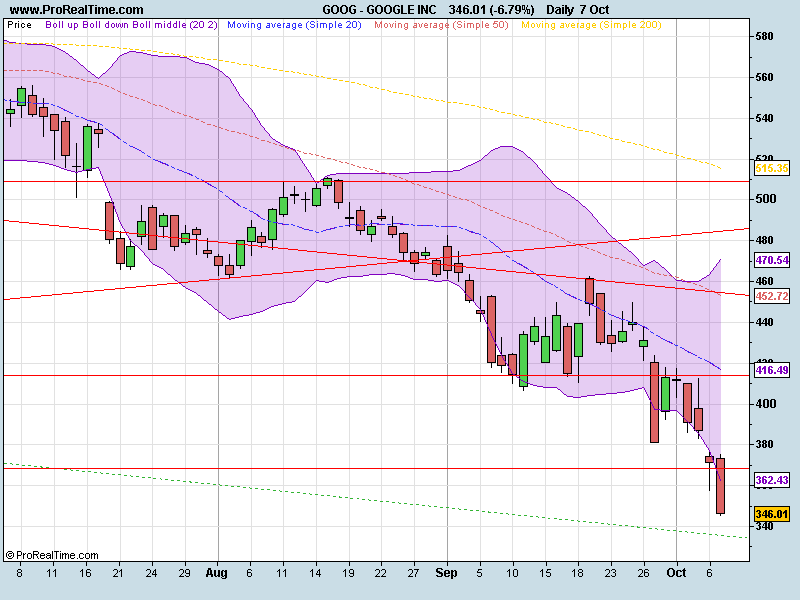This screenshot has height=600, width=800.
Task: Click the 580 price axis label
Action: (x=764, y=36)
